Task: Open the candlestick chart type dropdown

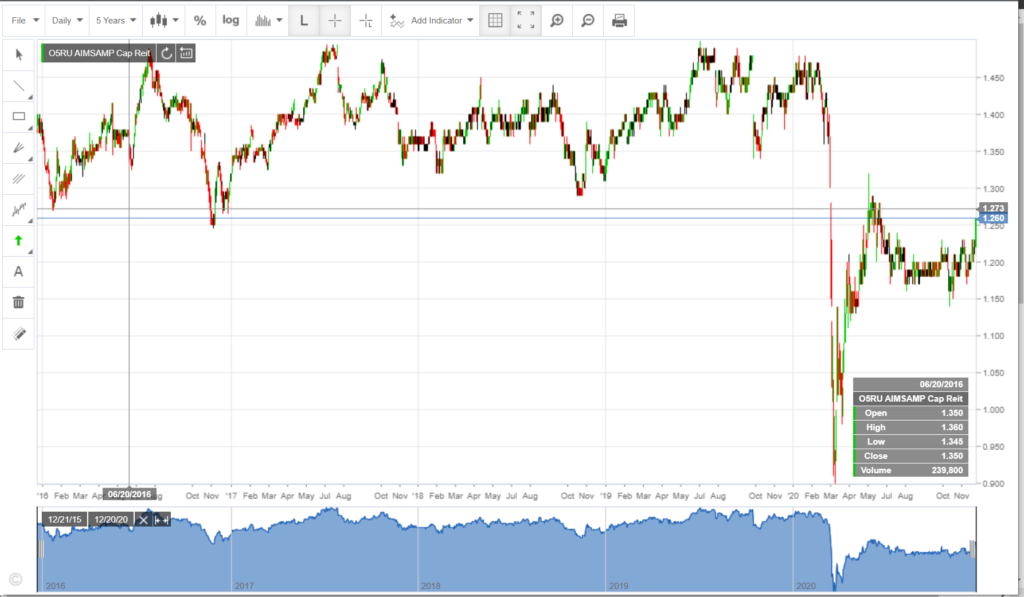Action: [164, 20]
